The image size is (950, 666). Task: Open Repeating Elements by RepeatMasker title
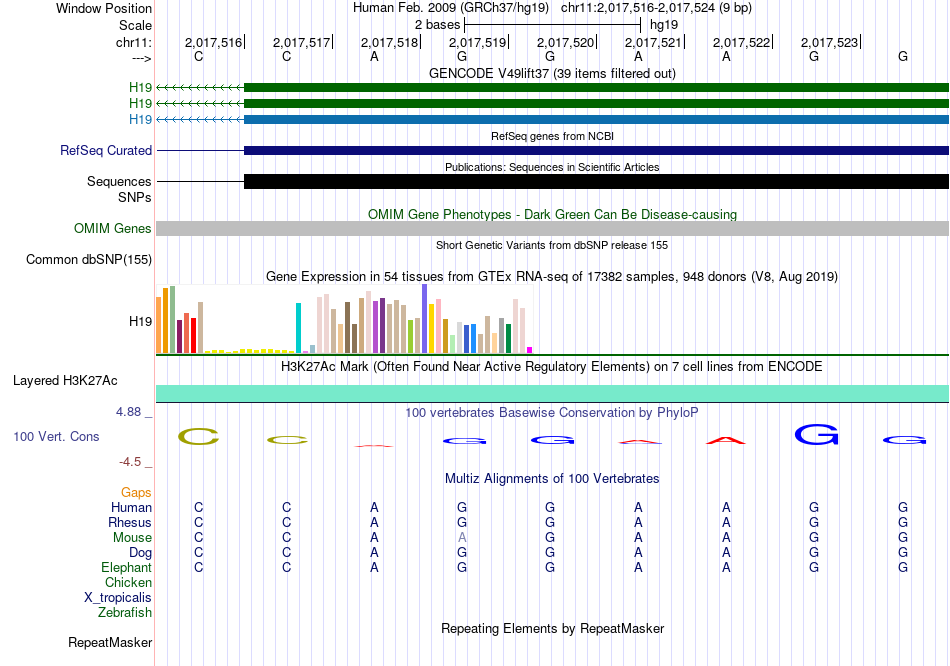point(552,628)
